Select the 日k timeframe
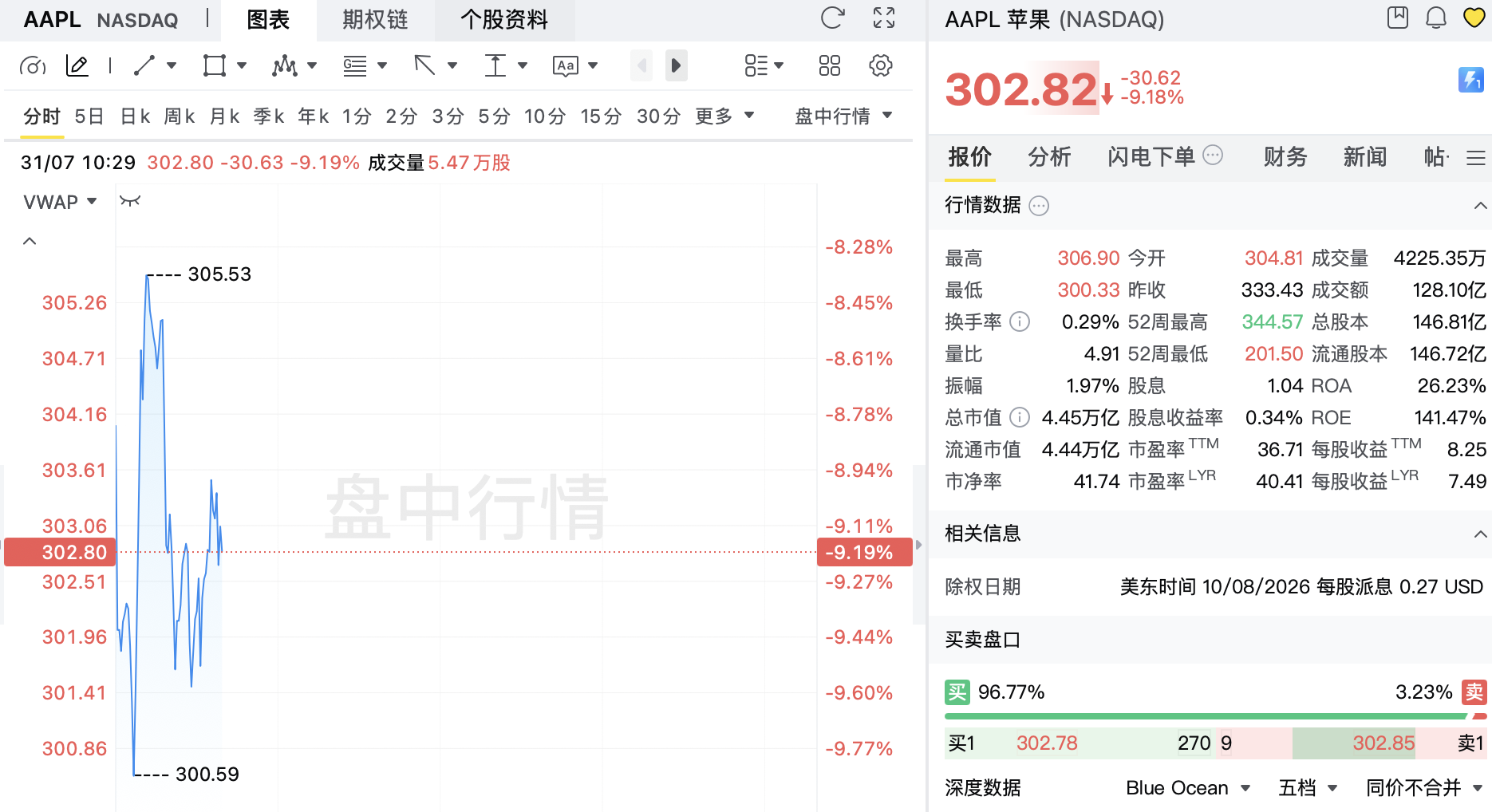Screen dimensions: 1492x812 [x=135, y=116]
